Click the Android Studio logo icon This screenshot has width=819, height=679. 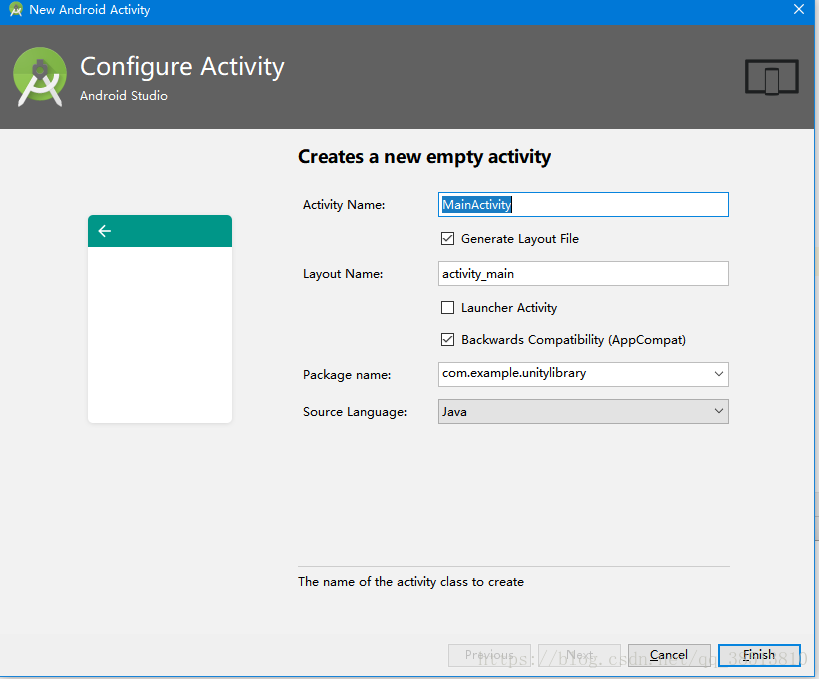coord(40,77)
